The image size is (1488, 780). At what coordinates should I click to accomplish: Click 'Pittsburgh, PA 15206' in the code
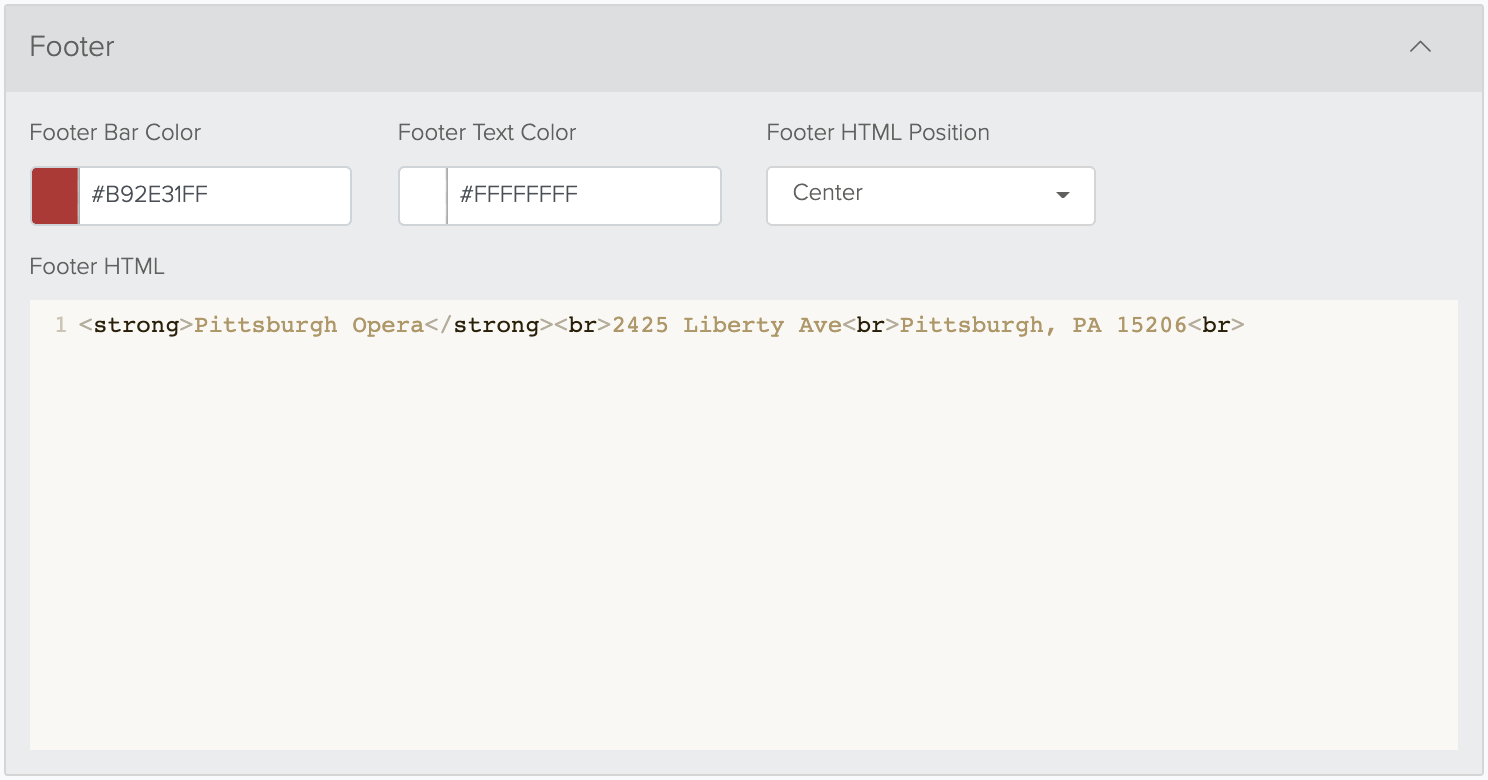point(1044,326)
